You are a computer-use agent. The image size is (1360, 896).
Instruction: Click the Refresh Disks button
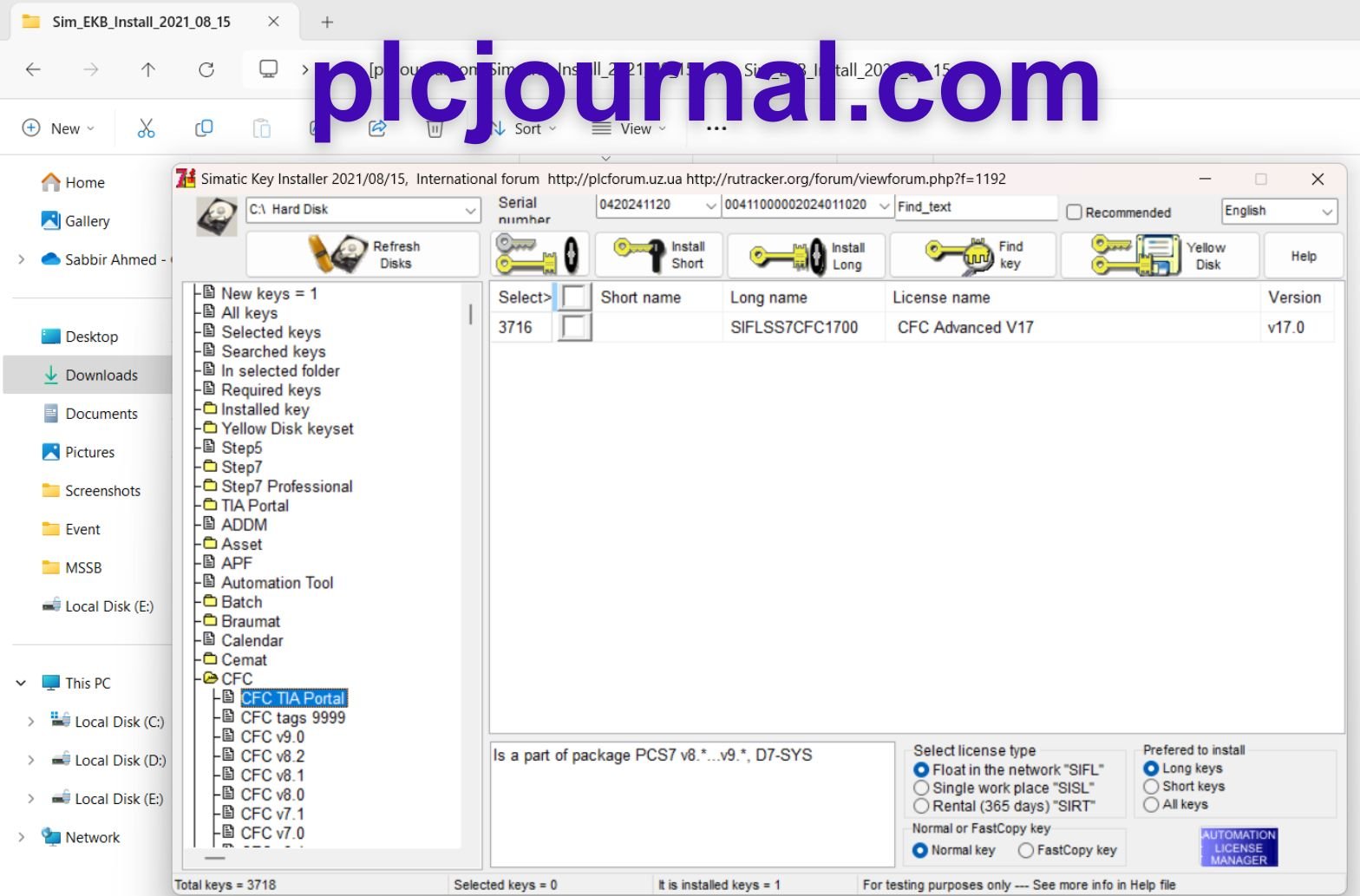[363, 255]
